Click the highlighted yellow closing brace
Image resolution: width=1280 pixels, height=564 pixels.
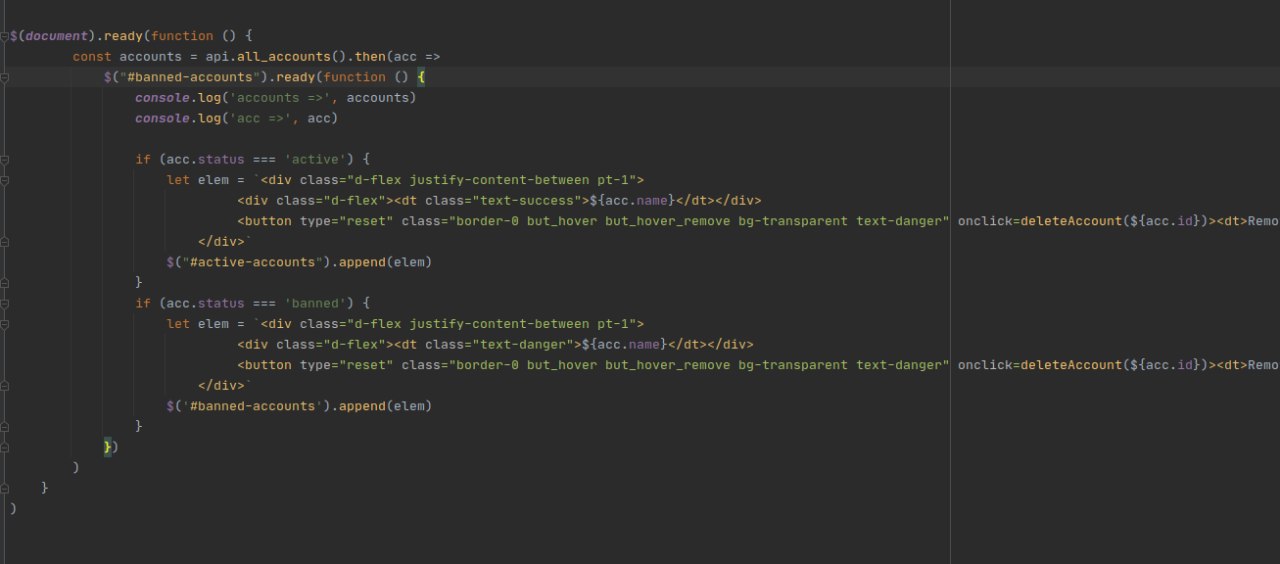[107, 447]
